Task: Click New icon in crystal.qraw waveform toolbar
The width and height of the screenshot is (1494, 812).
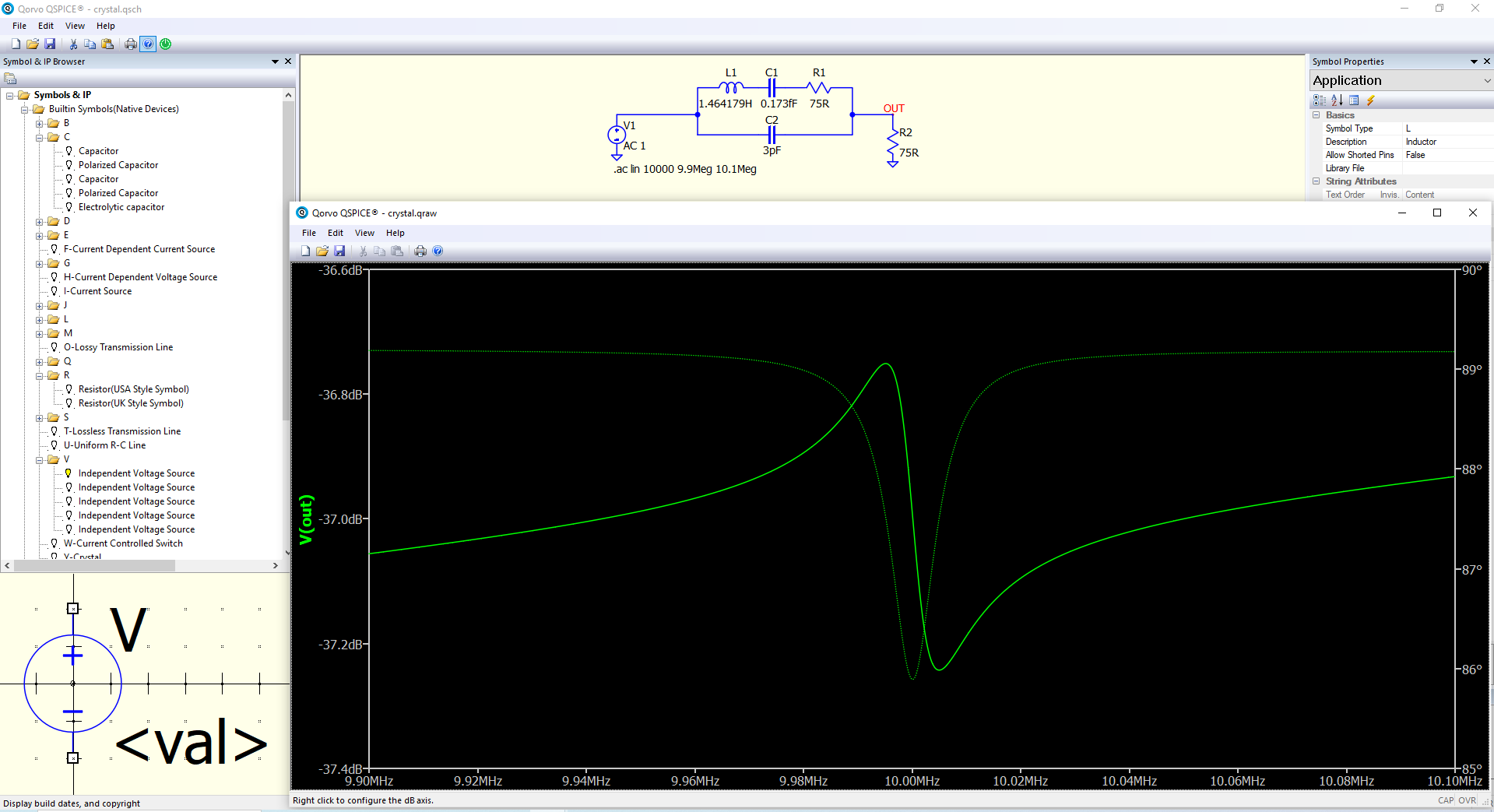Action: [x=305, y=251]
